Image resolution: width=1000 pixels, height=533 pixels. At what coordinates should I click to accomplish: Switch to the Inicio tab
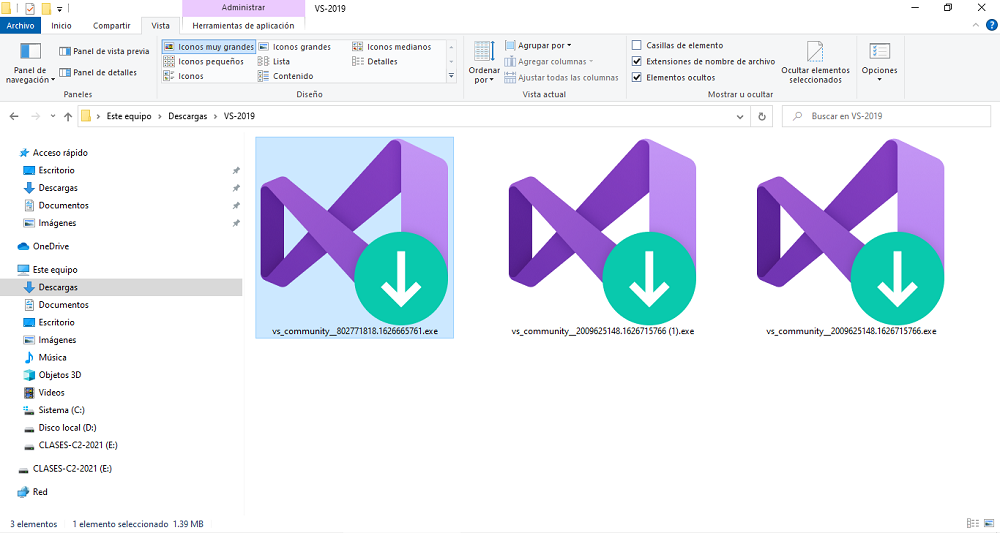click(61, 26)
